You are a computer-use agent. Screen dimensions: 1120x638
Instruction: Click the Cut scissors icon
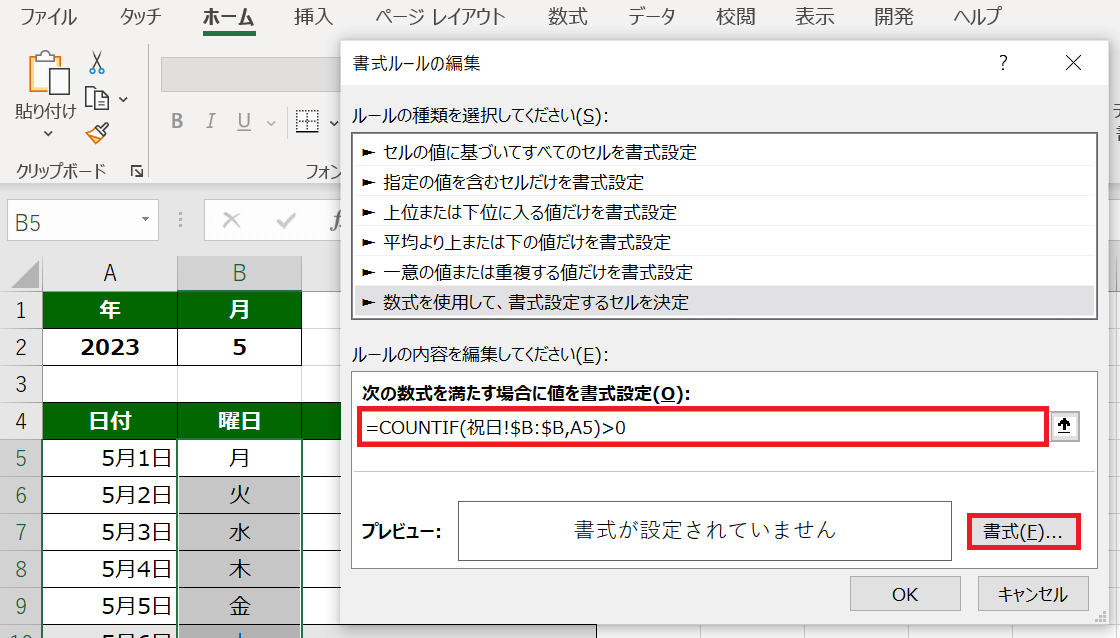(97, 63)
